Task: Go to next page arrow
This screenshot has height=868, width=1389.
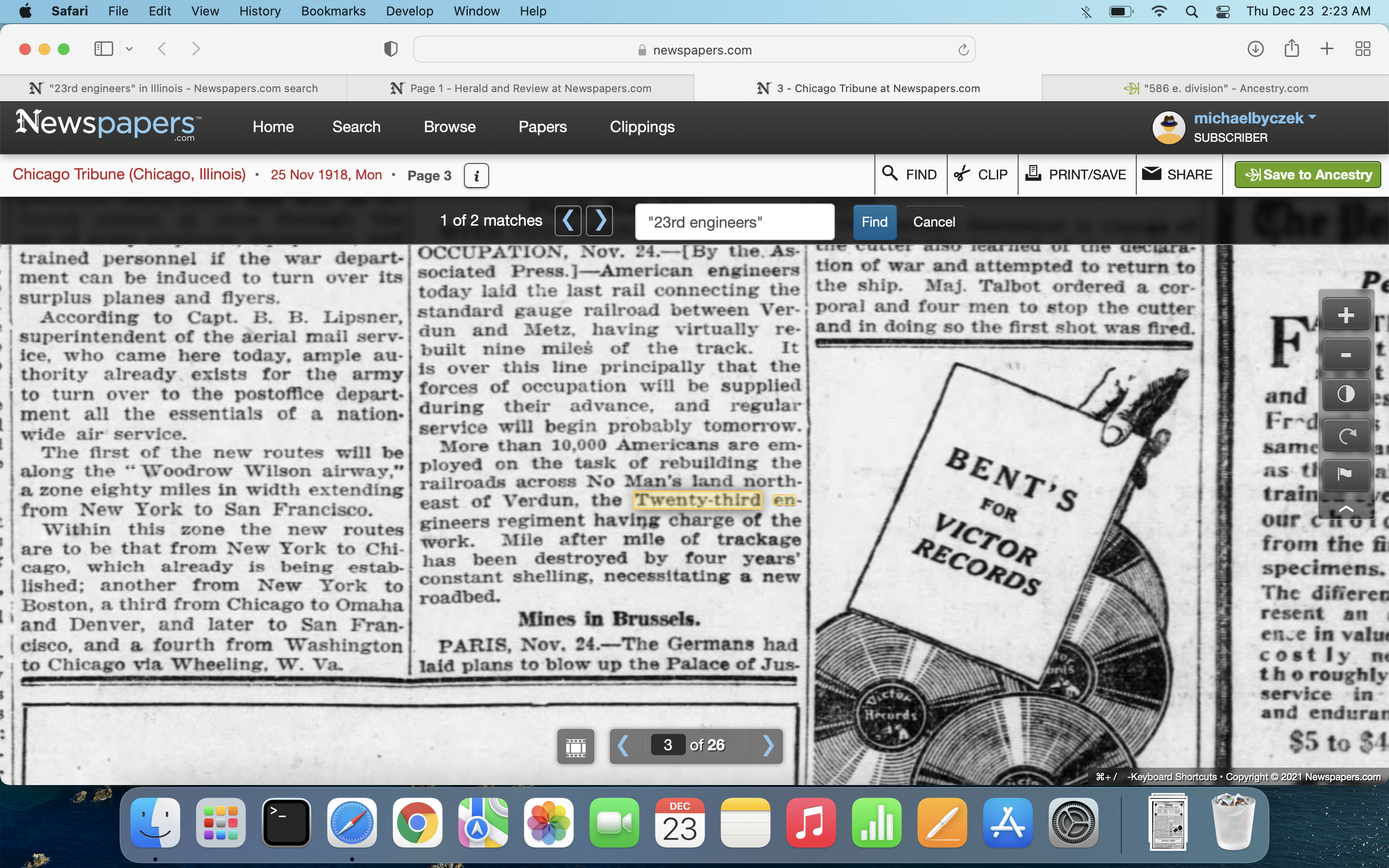Action: click(768, 746)
